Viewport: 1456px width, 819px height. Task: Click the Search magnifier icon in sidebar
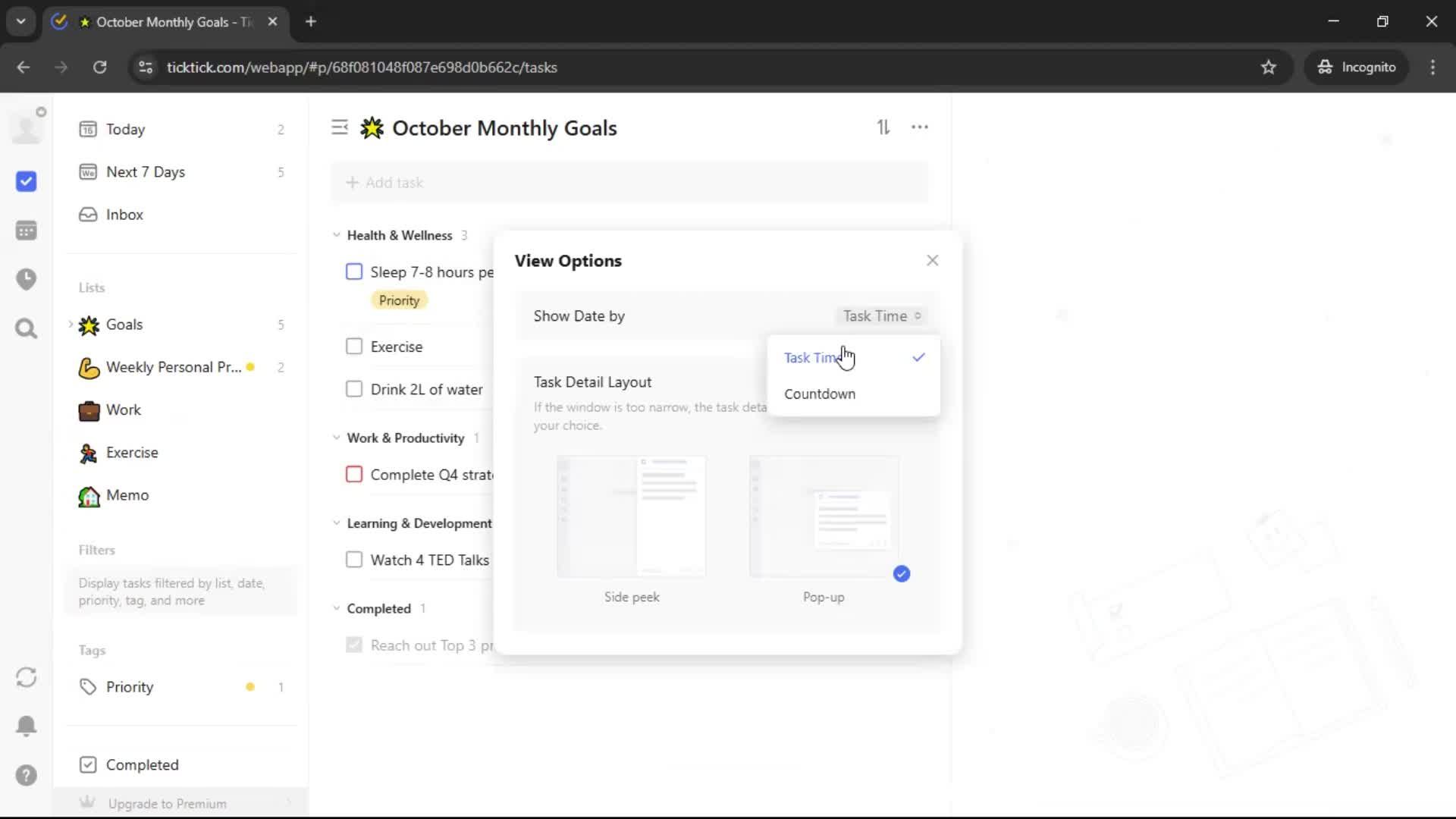[26, 328]
